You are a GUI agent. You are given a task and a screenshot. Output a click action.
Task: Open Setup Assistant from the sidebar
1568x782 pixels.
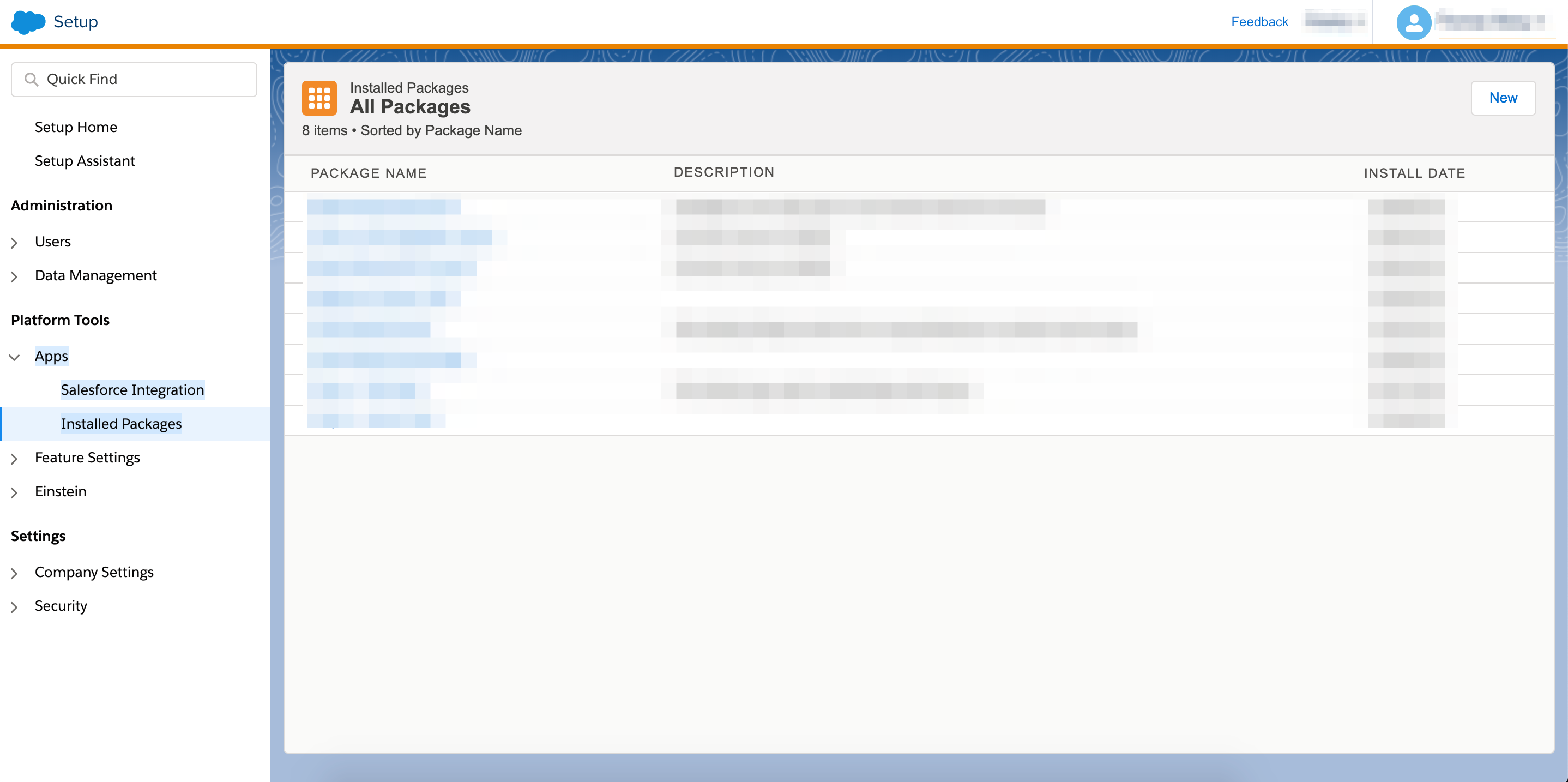pyautogui.click(x=84, y=161)
